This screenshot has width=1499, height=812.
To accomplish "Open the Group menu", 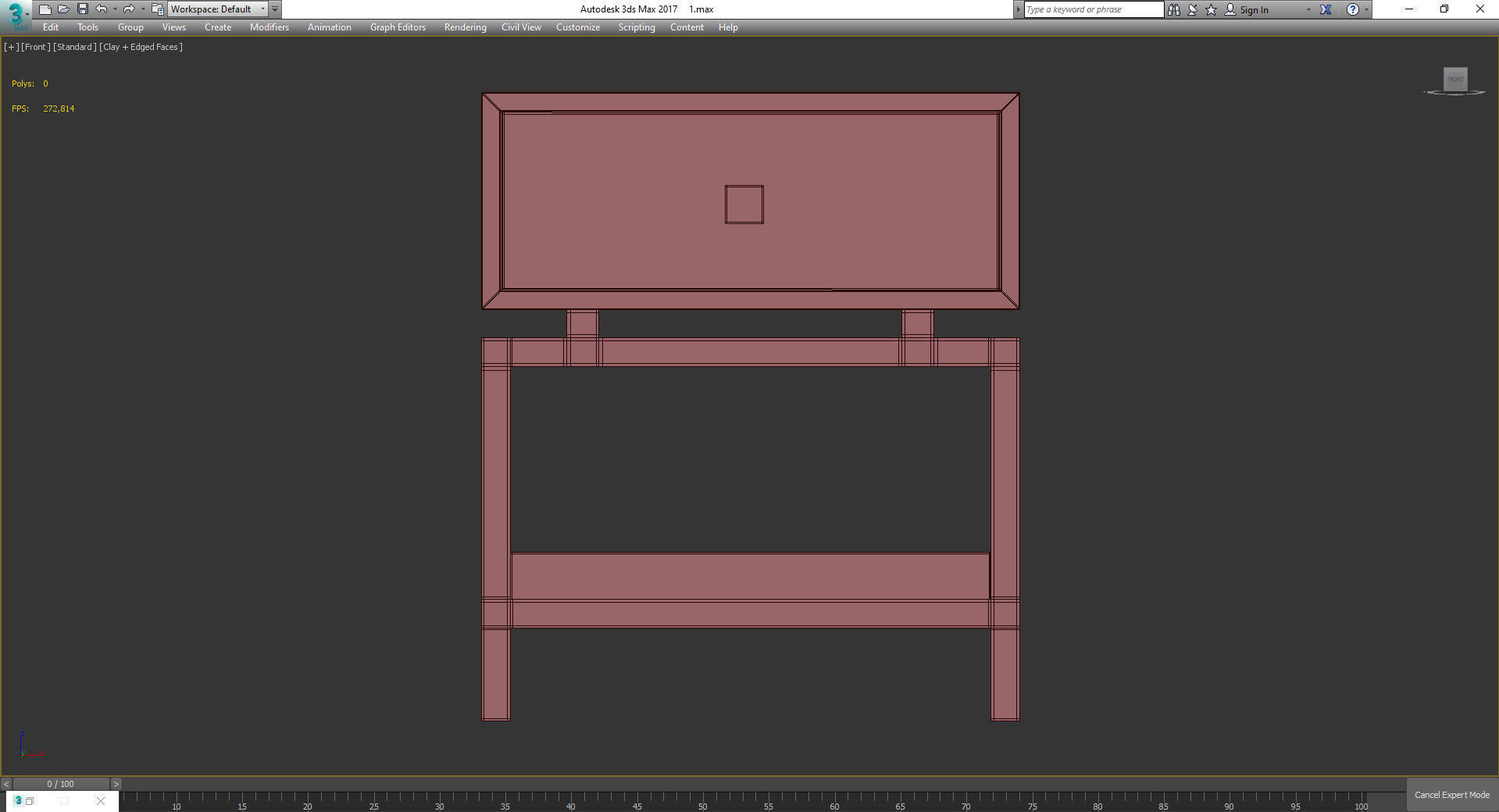I will click(130, 27).
